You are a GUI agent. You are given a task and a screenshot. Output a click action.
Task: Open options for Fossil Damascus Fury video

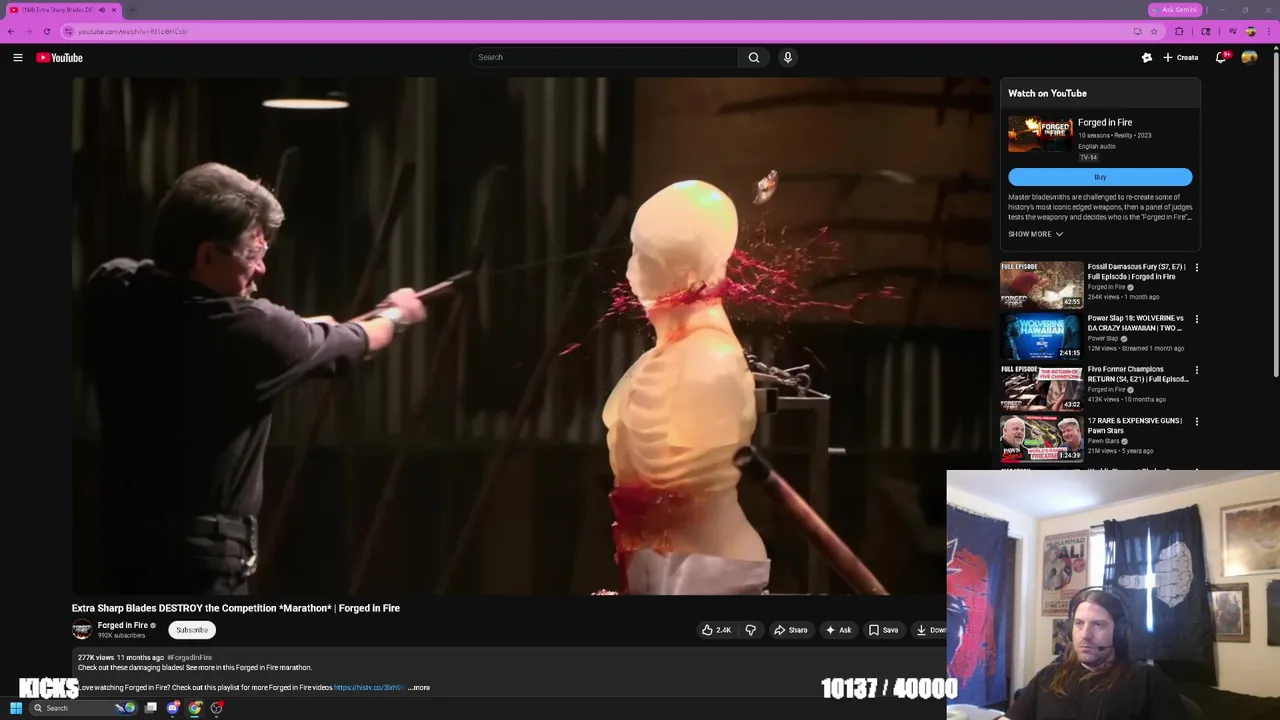(x=1196, y=268)
